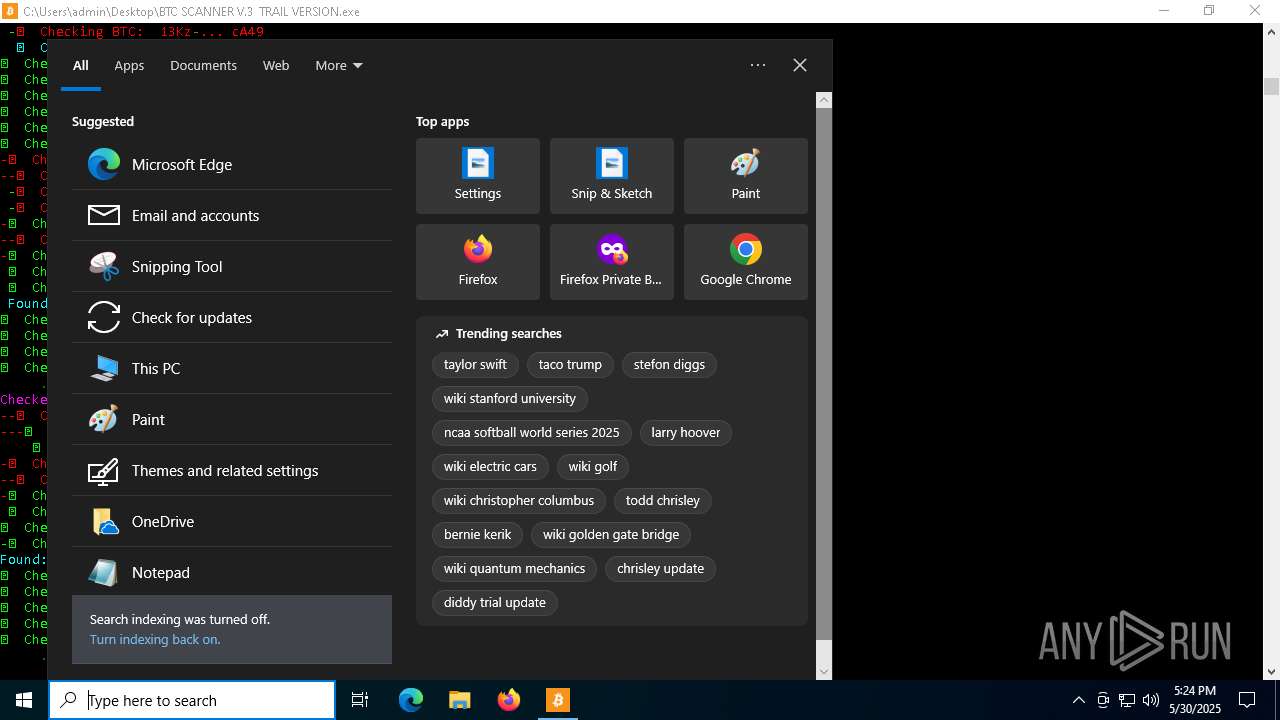The image size is (1280, 720).
Task: Select the All search tab
Action: click(x=81, y=66)
